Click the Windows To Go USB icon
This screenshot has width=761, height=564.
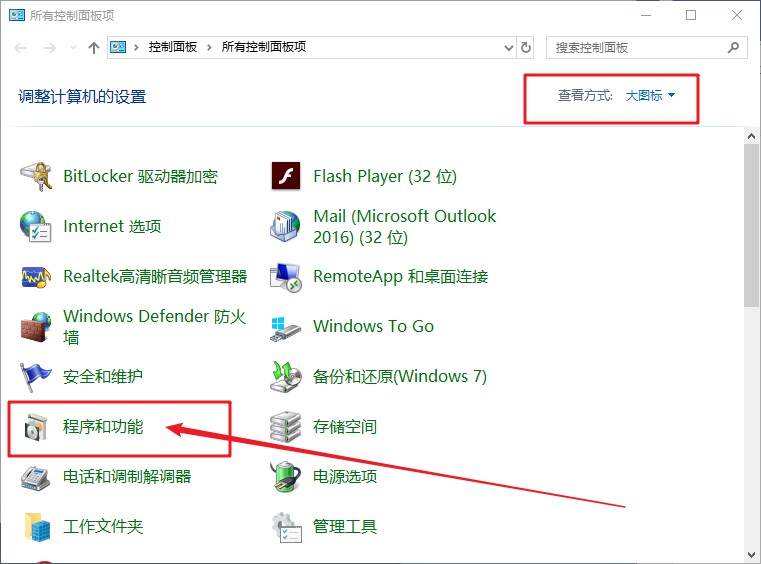(x=285, y=330)
